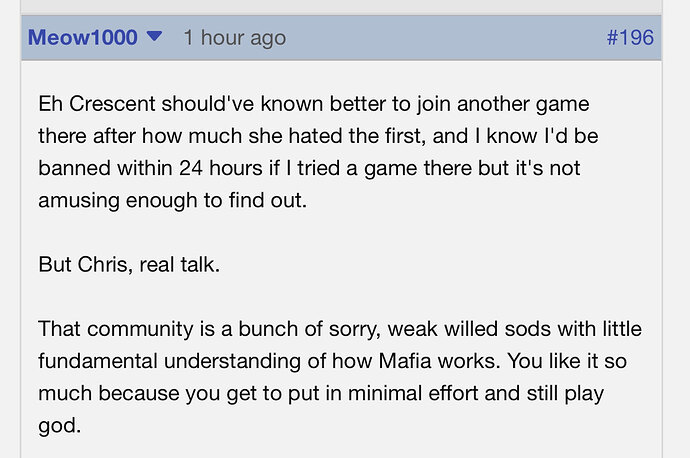Click the word "god." ending the post
Screen dimensions: 690x458
click(60, 426)
